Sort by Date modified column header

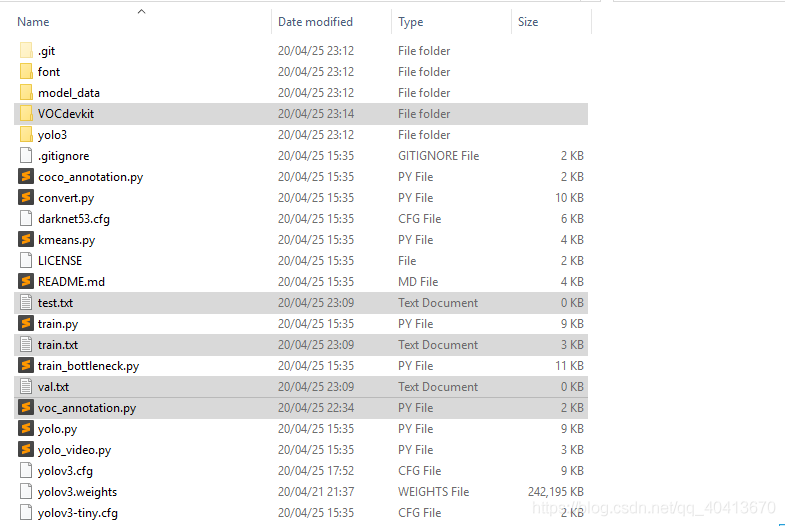coord(315,22)
